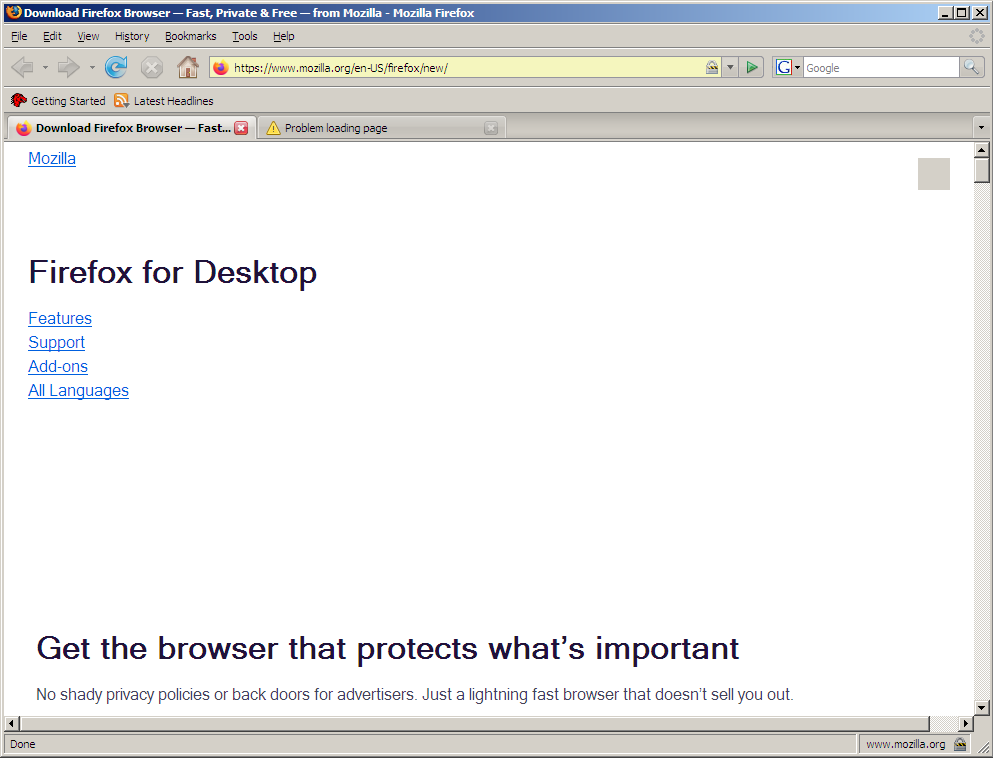Click the horizontal scrollbar right arrow
Image resolution: width=993 pixels, height=758 pixels.
click(x=966, y=723)
